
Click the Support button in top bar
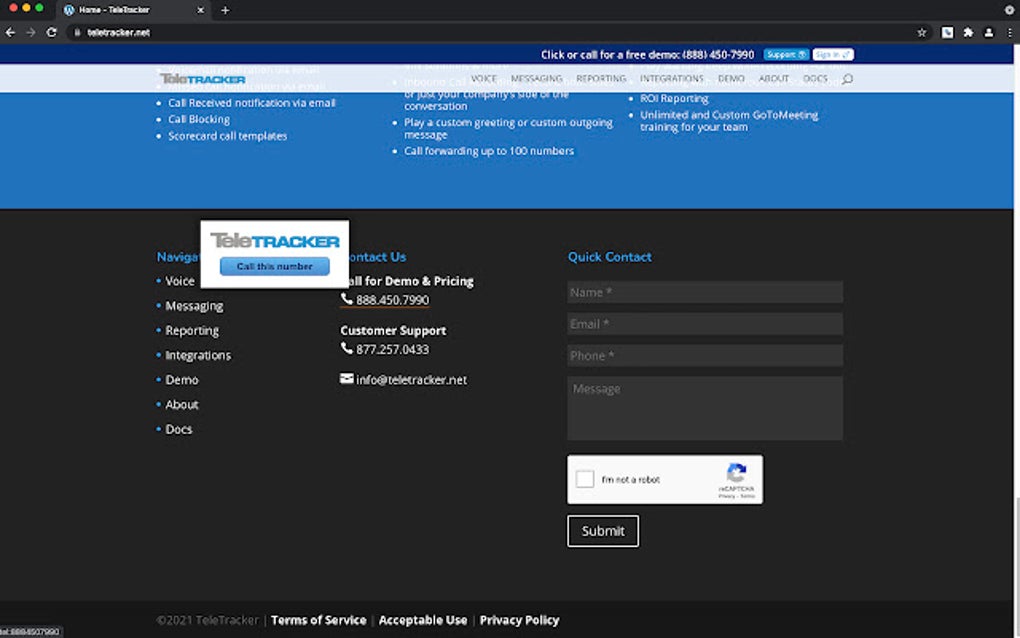(786, 55)
